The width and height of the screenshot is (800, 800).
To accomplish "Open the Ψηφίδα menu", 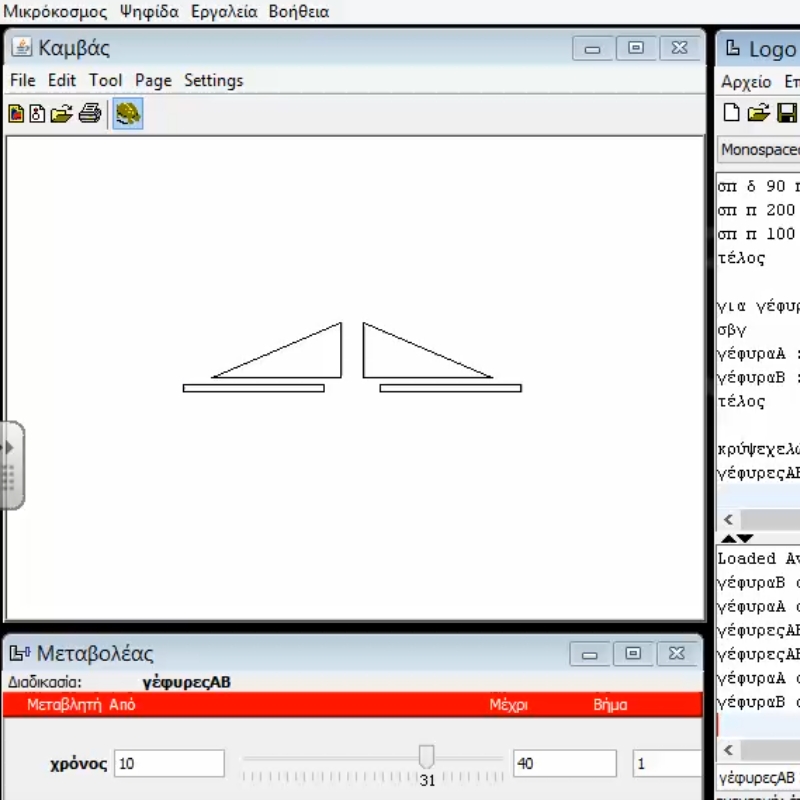I will coord(149,11).
